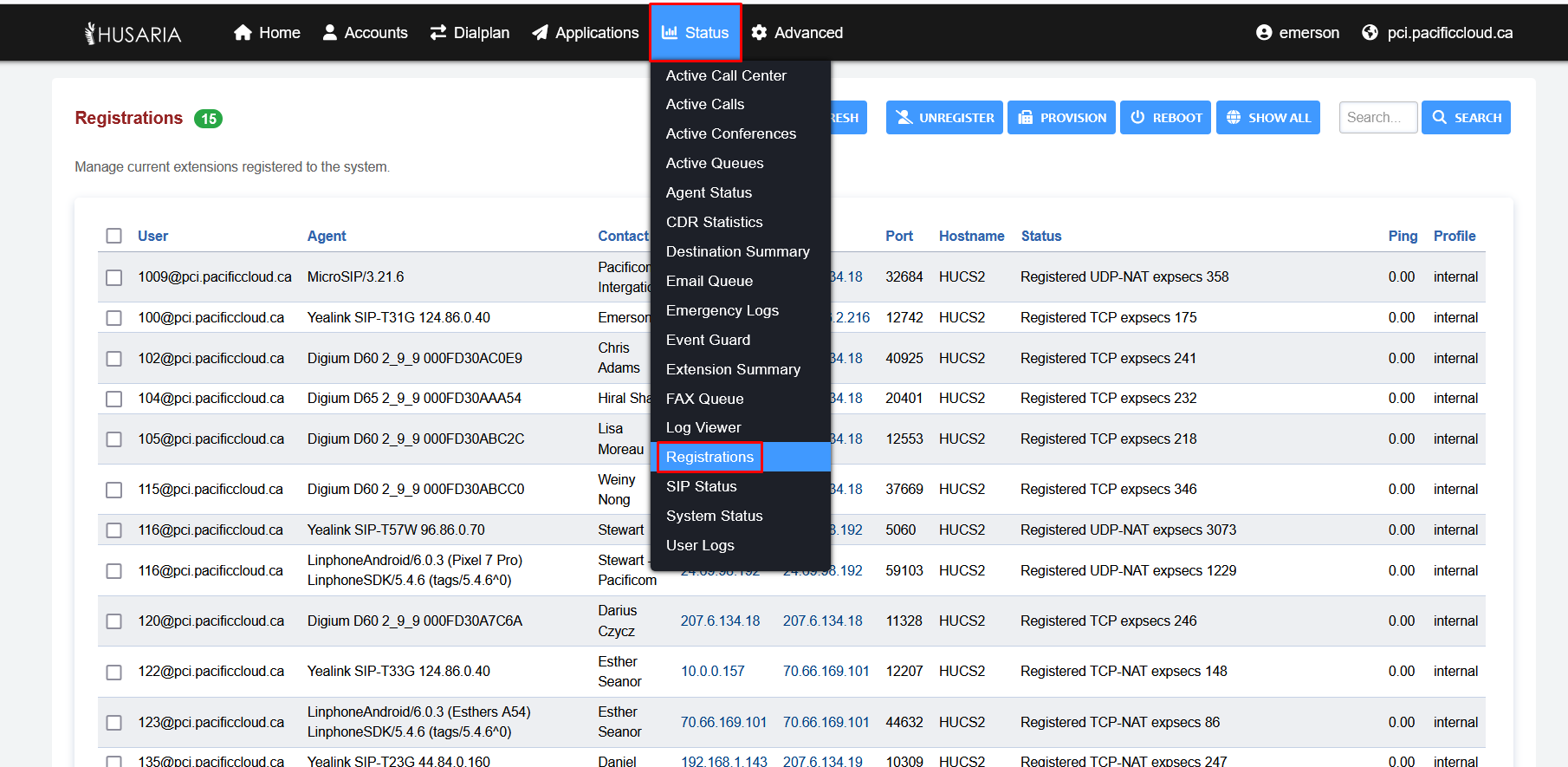Image resolution: width=1568 pixels, height=767 pixels.
Task: Expand the Applications menu
Action: (x=586, y=33)
